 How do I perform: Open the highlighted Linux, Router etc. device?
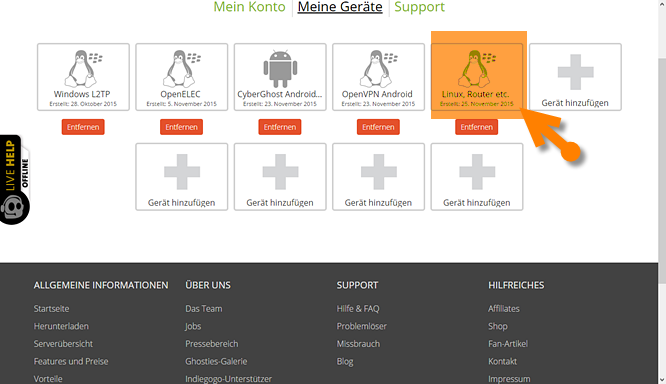[x=477, y=77]
